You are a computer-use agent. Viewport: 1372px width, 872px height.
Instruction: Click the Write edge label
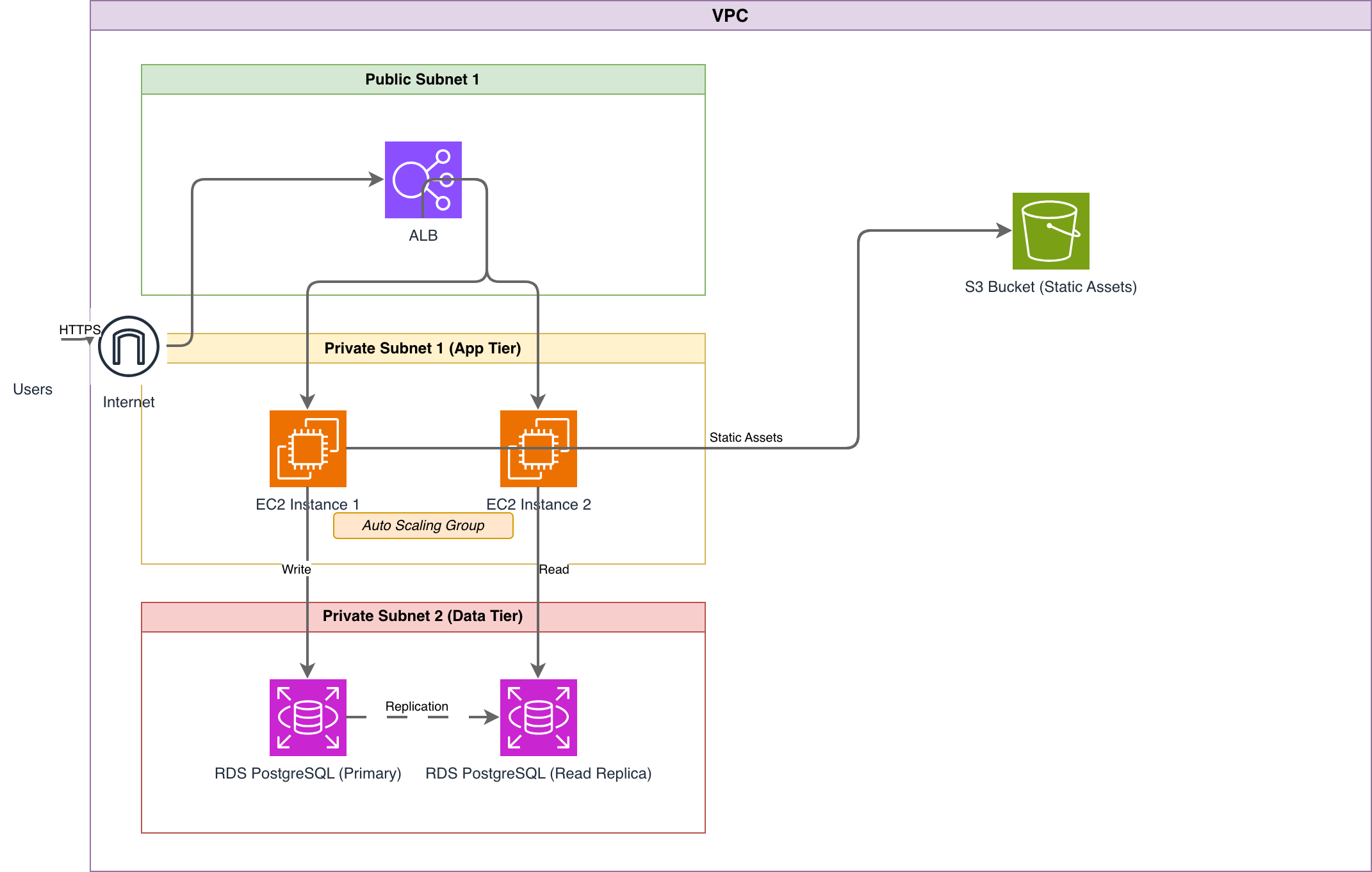(x=297, y=569)
